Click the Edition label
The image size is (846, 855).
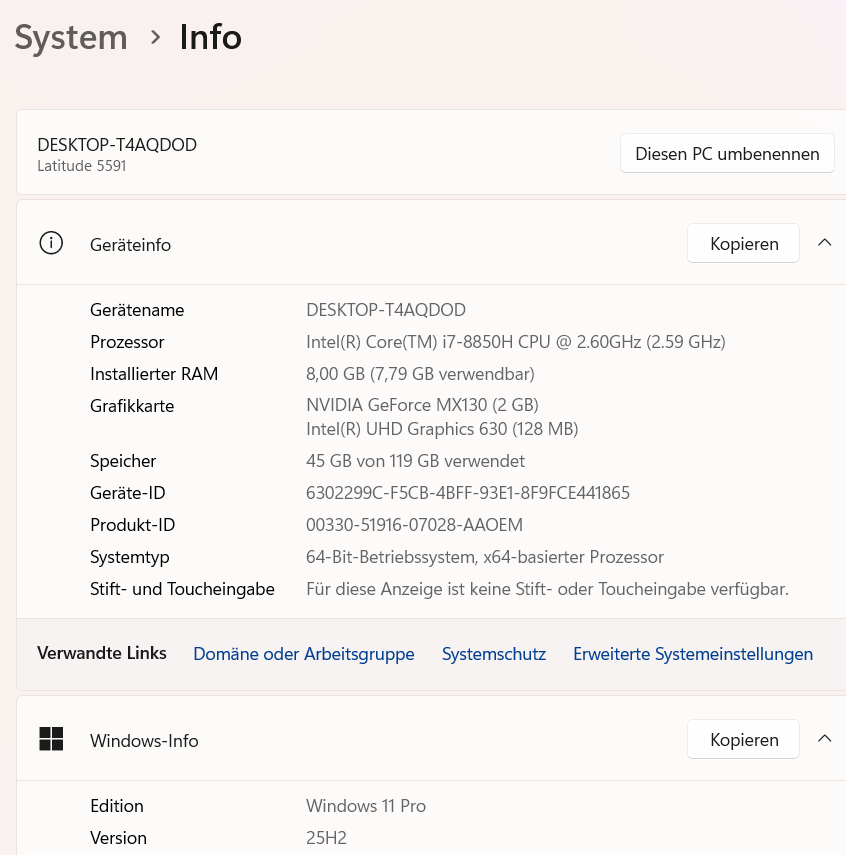tap(117, 806)
